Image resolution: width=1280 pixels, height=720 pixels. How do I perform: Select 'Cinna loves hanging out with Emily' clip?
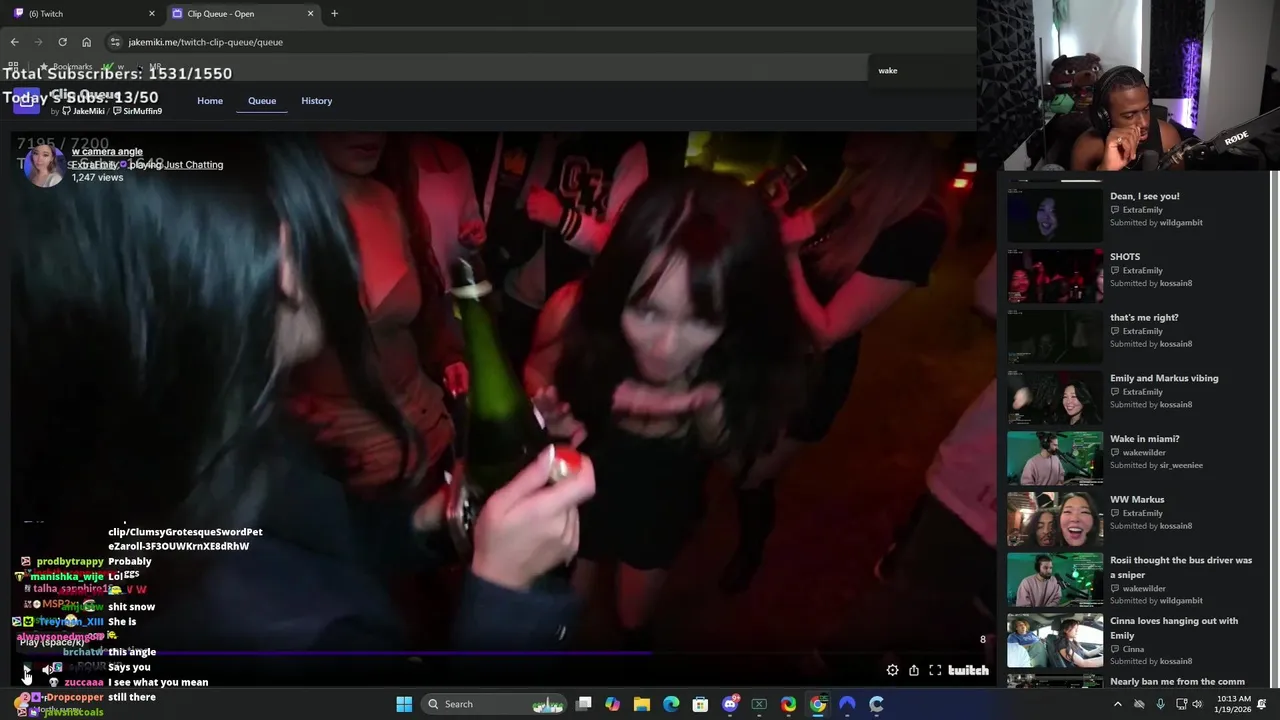(x=1055, y=640)
